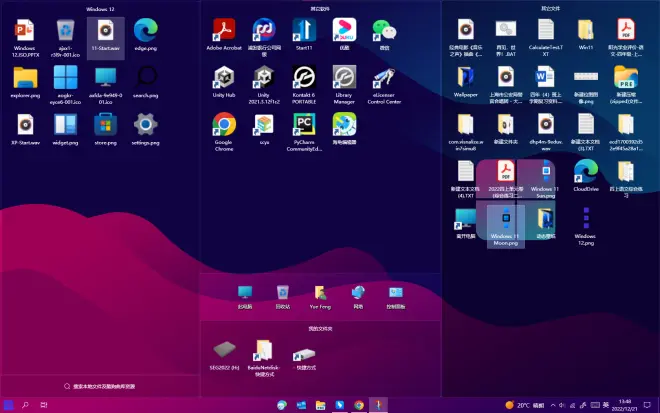Screen dimensions: 660x413
Task: Open Library Manager shortcut
Action: point(344,85)
